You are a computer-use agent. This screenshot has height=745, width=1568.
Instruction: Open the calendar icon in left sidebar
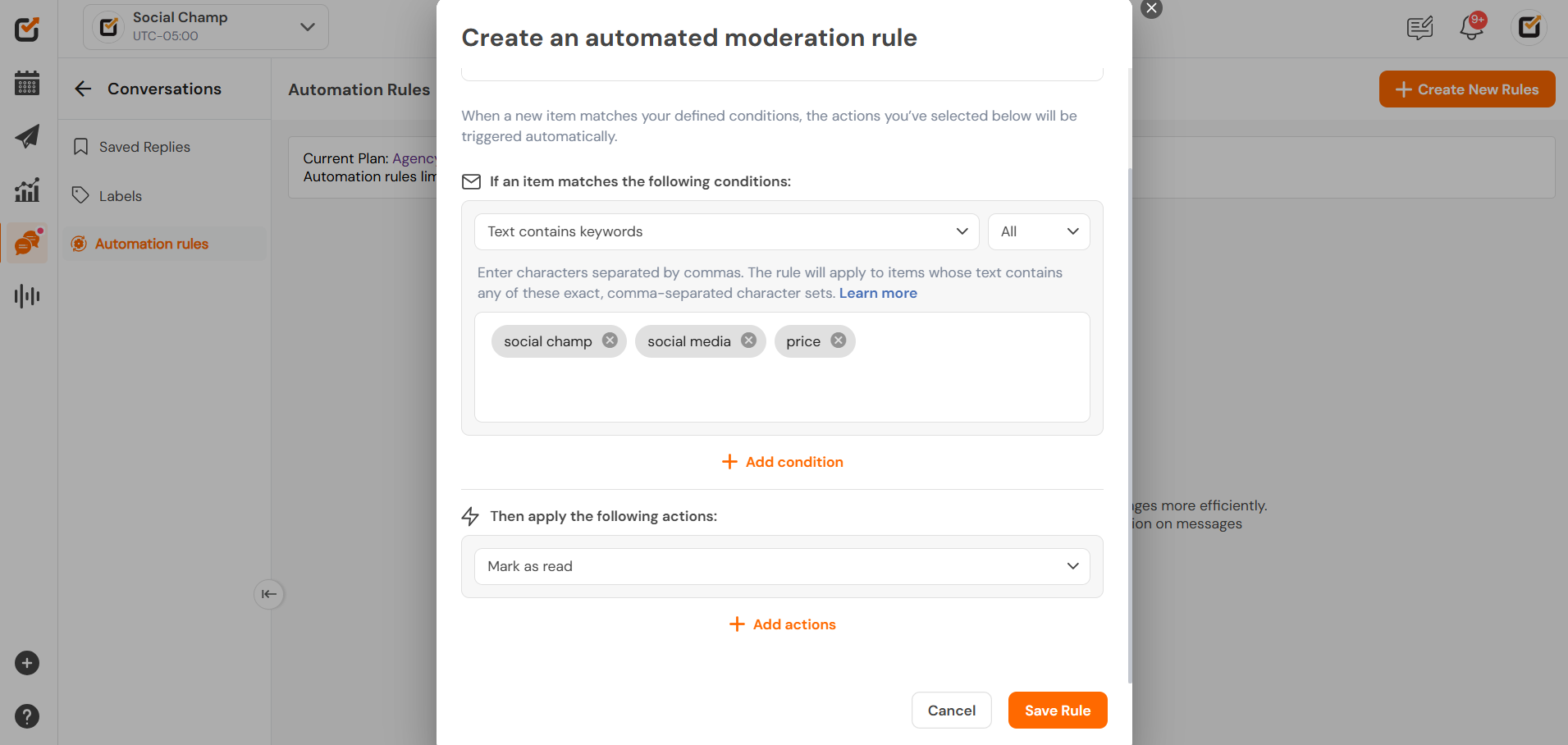pyautogui.click(x=27, y=83)
